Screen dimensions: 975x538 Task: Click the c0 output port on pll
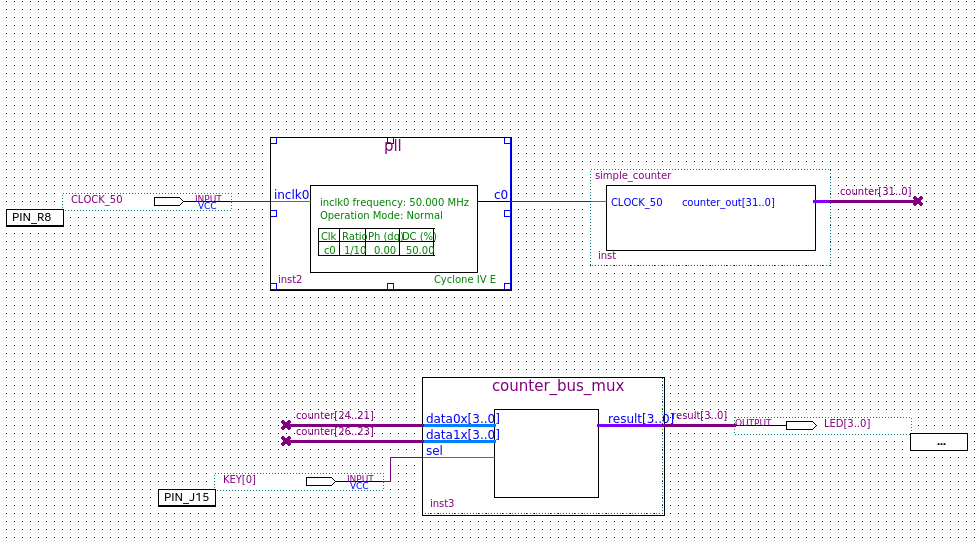click(x=501, y=195)
